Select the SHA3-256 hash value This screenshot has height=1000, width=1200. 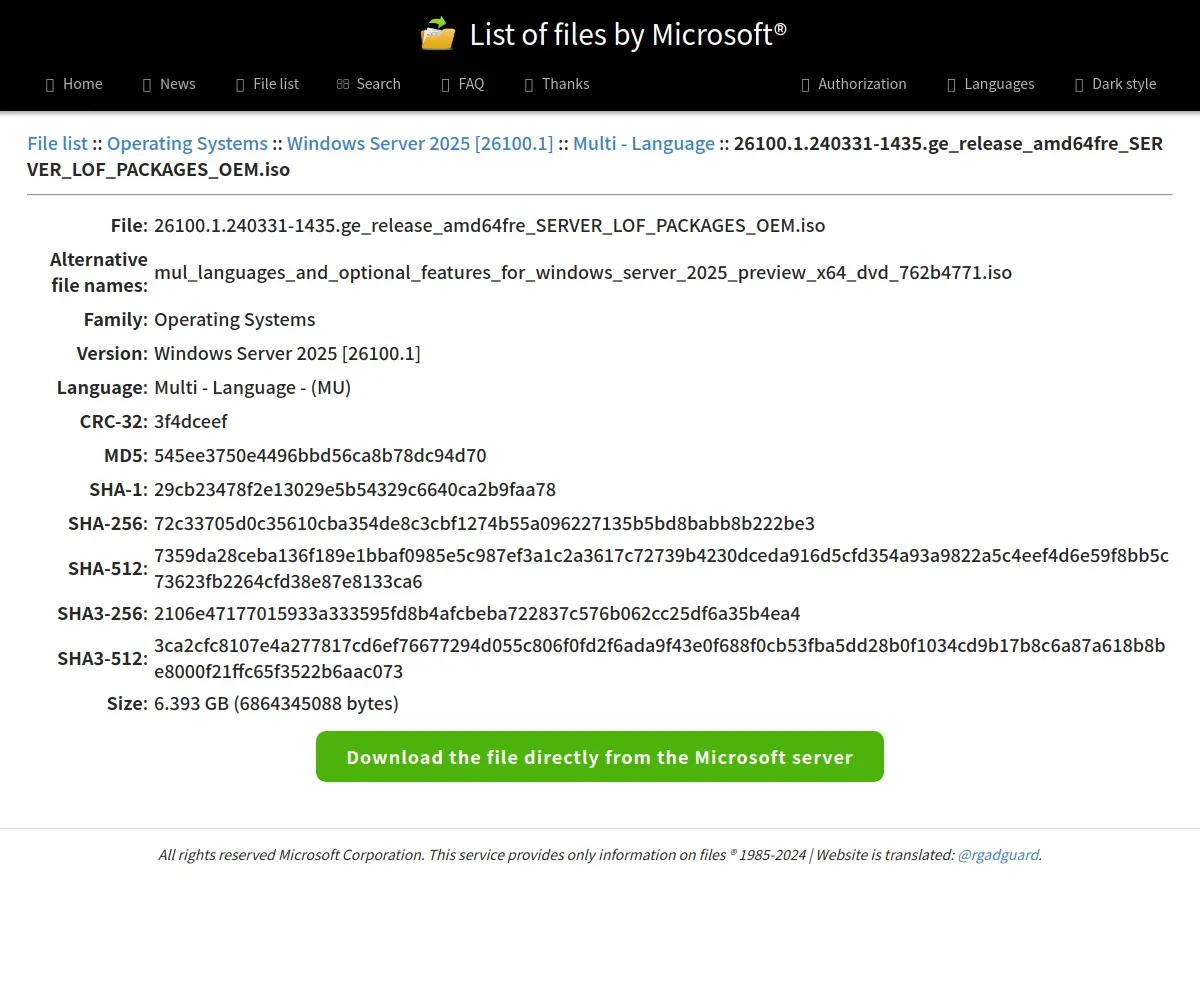coord(477,613)
